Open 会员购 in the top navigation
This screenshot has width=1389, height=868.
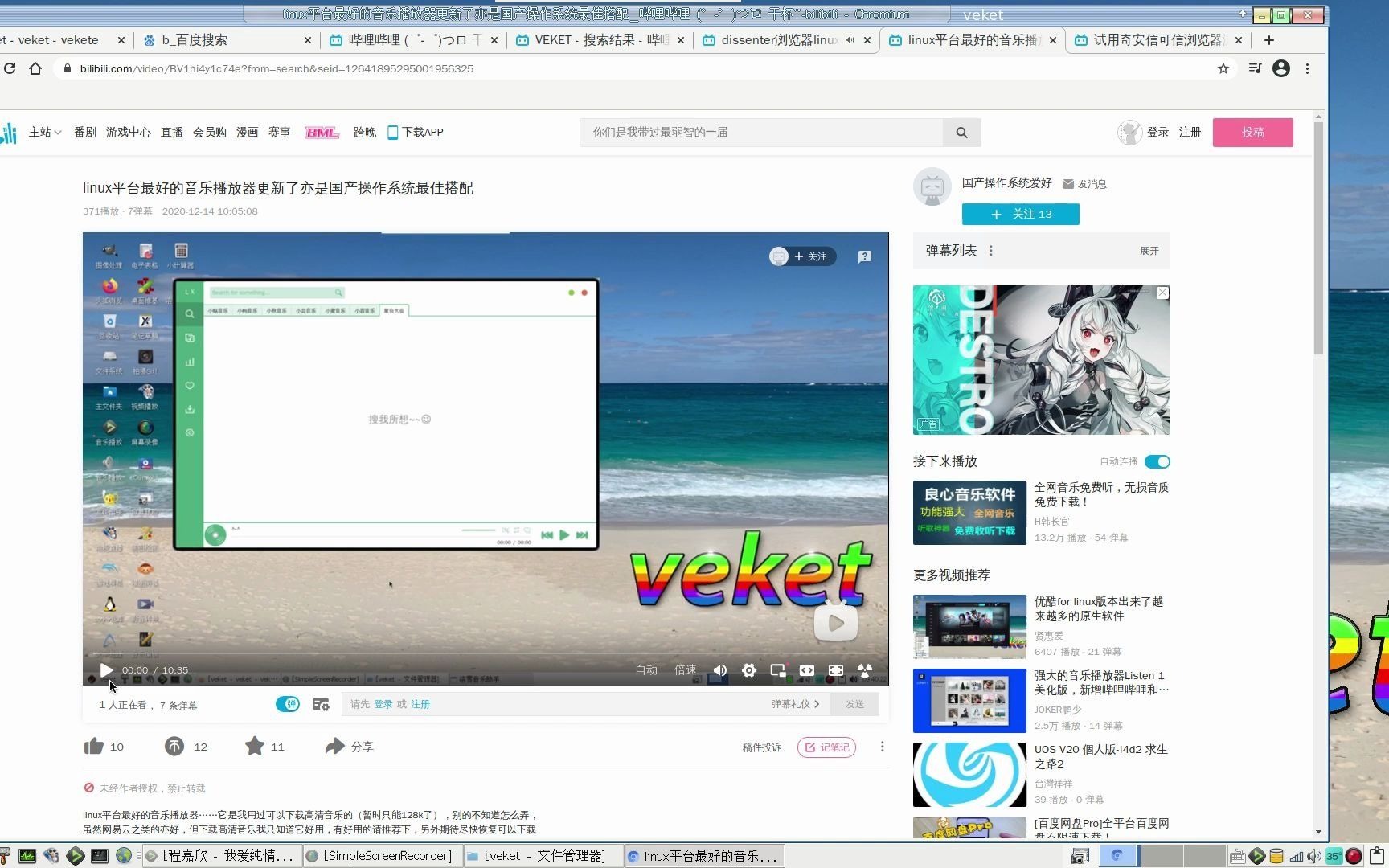coord(210,133)
